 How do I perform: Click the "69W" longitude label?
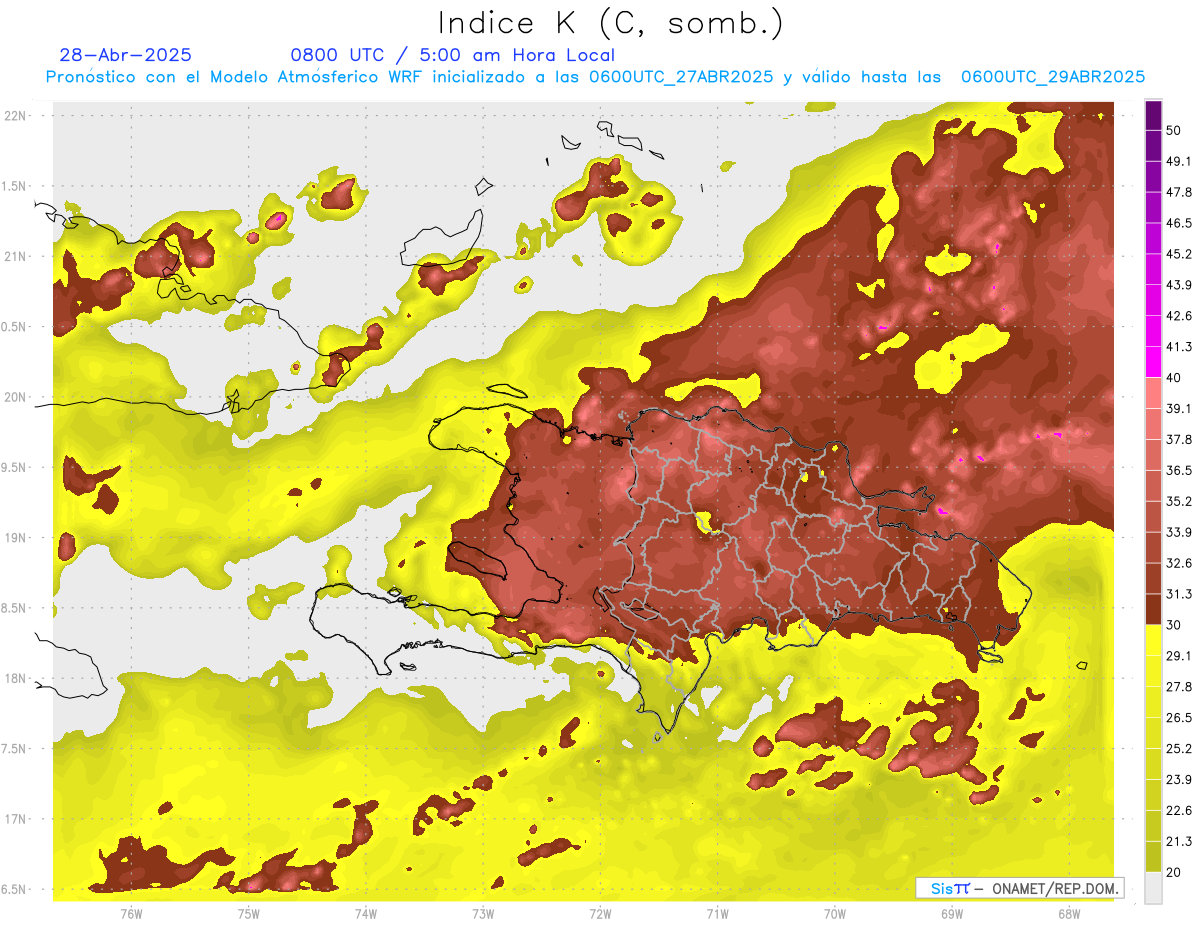coord(951,912)
